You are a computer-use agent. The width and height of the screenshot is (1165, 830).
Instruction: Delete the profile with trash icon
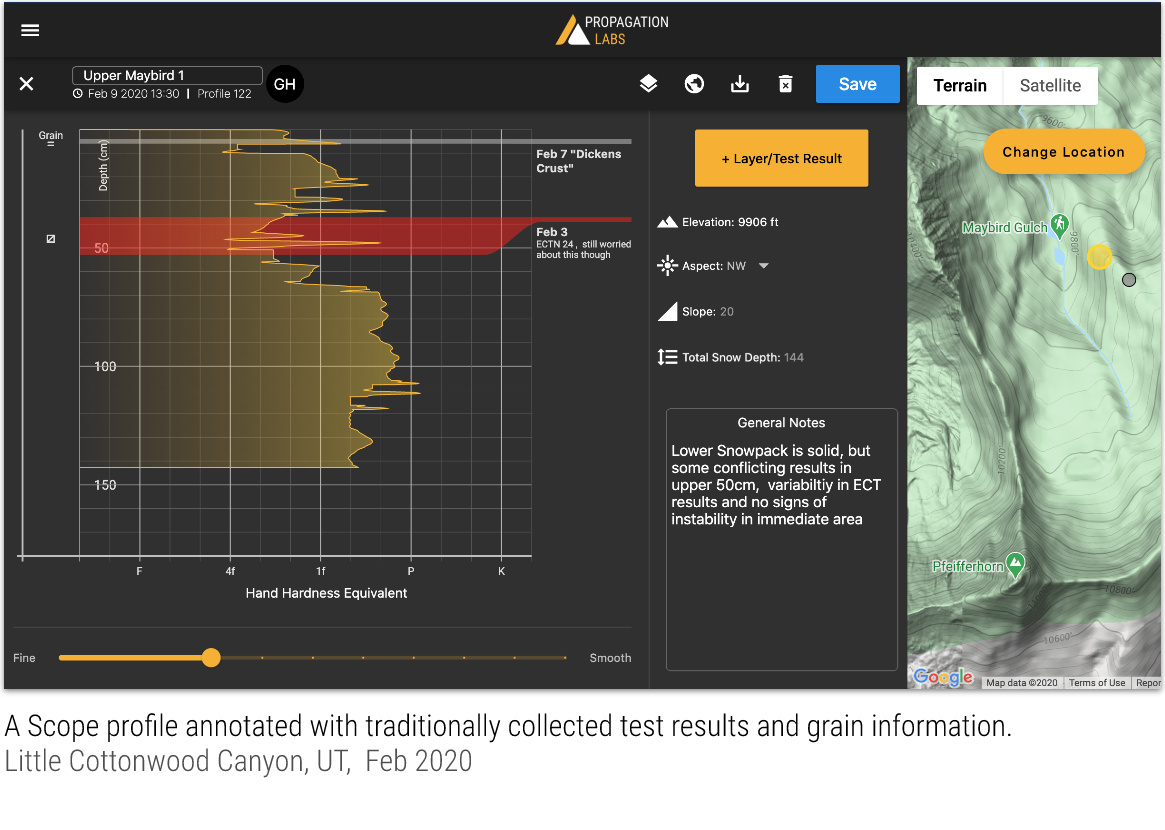785,84
